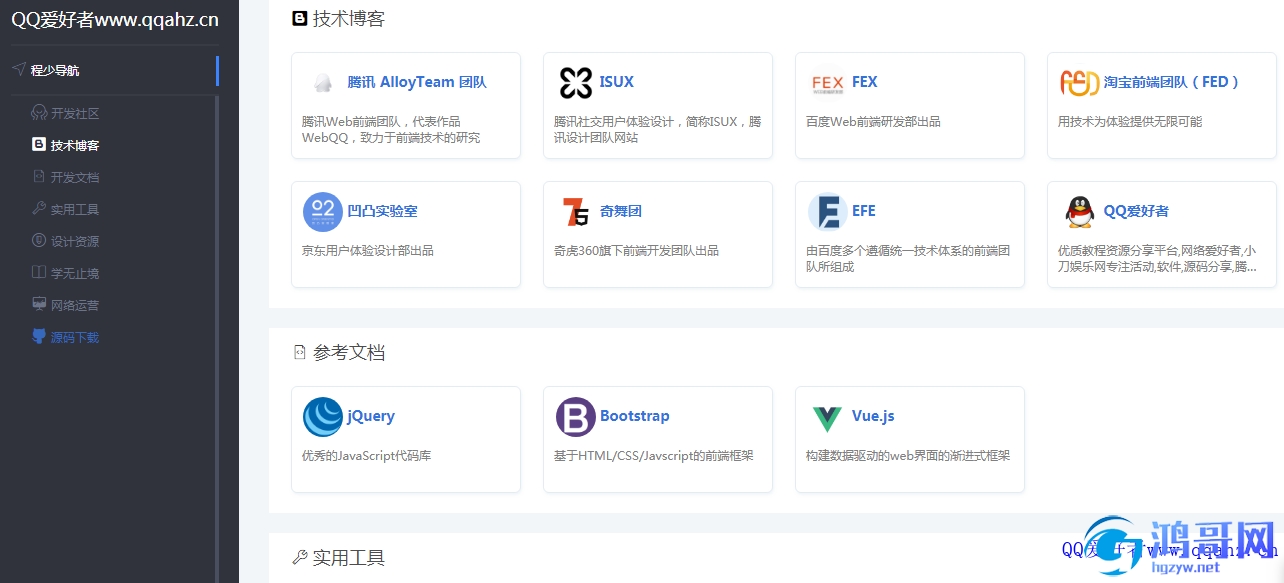1284x583 pixels.
Task: Click the wrench icon beside 实用工具 heading
Action: click(299, 557)
